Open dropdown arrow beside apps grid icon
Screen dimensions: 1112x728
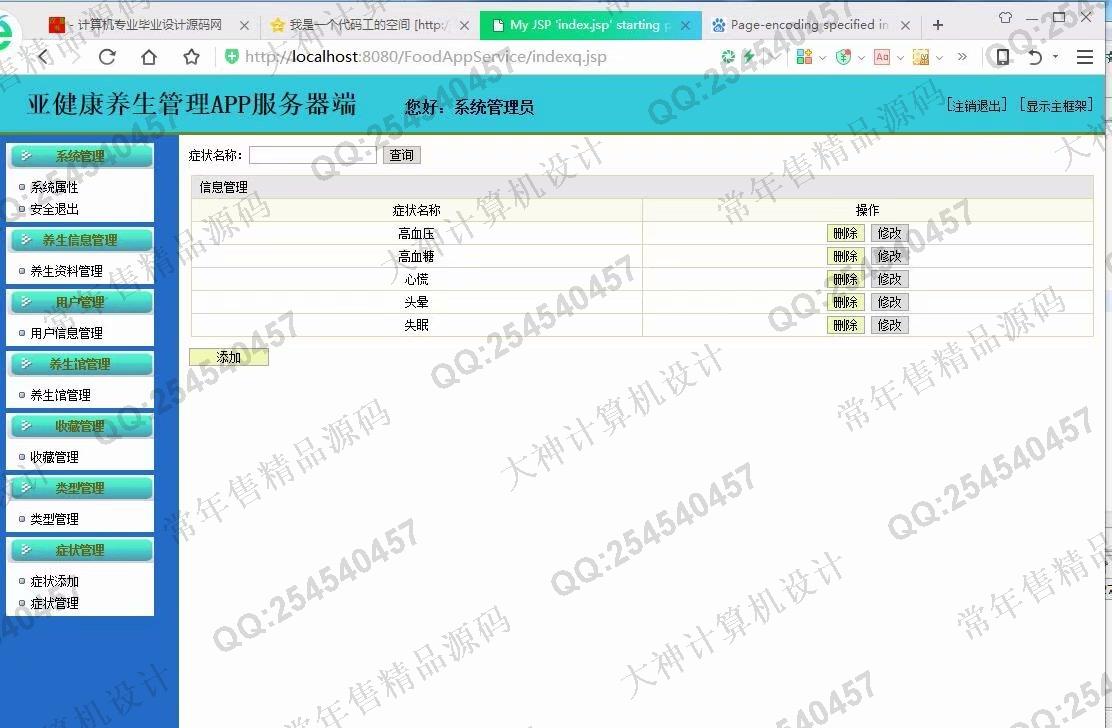point(823,57)
